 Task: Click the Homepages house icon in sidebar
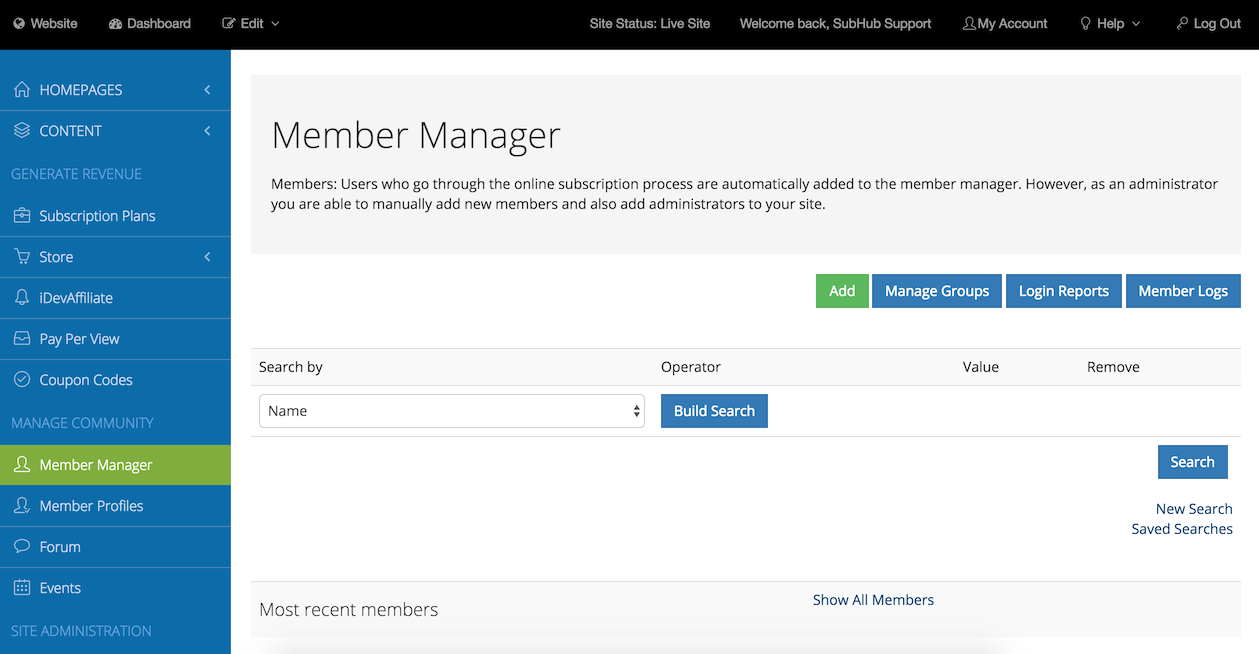[x=22, y=90]
